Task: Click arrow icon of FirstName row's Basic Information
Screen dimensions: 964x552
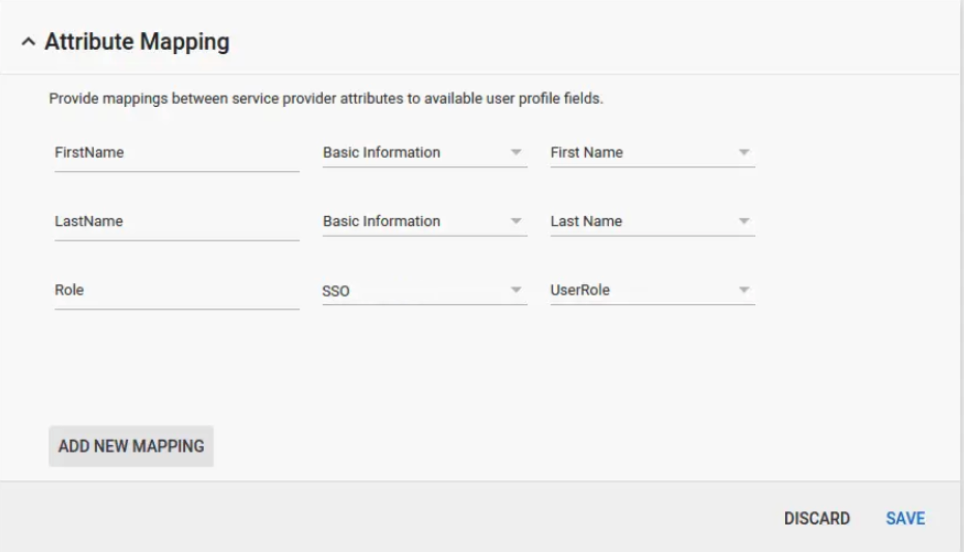Action: point(516,153)
